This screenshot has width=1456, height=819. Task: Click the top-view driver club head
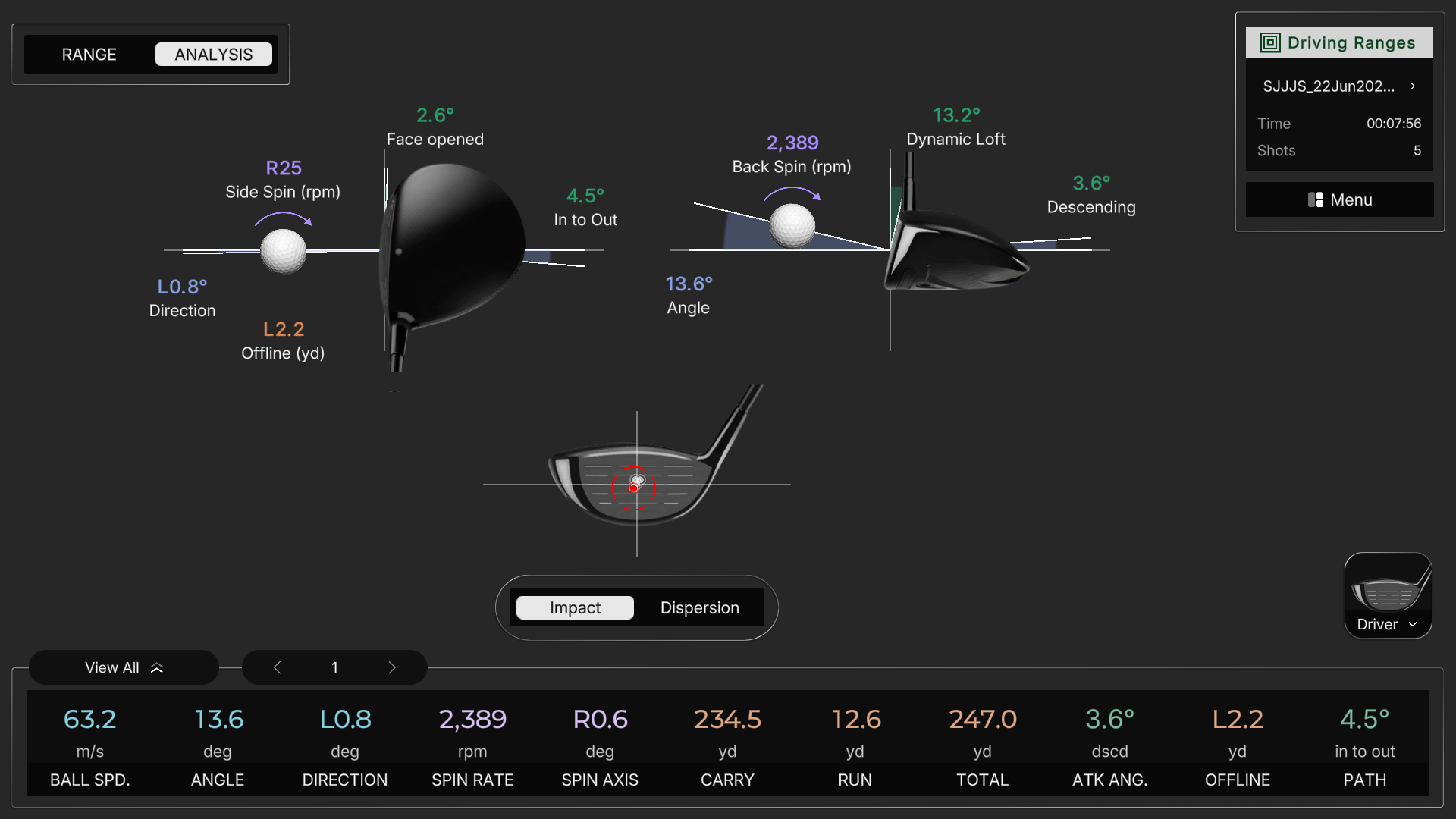pos(453,246)
